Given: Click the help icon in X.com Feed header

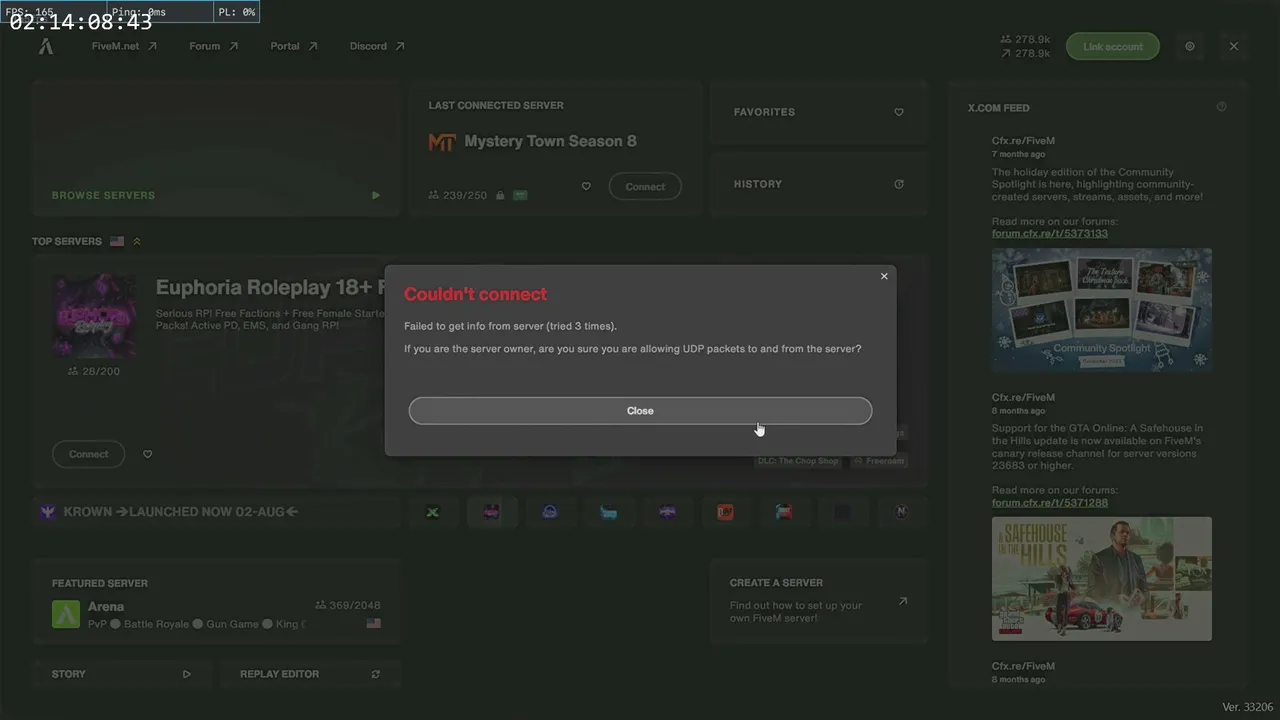Looking at the screenshot, I should pyautogui.click(x=1221, y=107).
